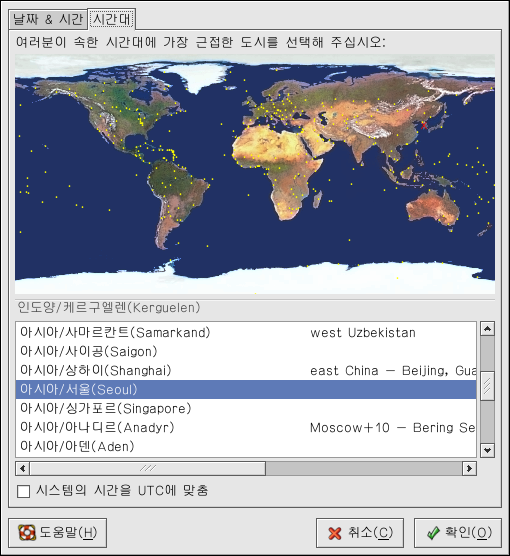Viewport: 510px width, 556px height.
Task: Select Asia/Shanghai in the timezone list
Action: coord(246,371)
